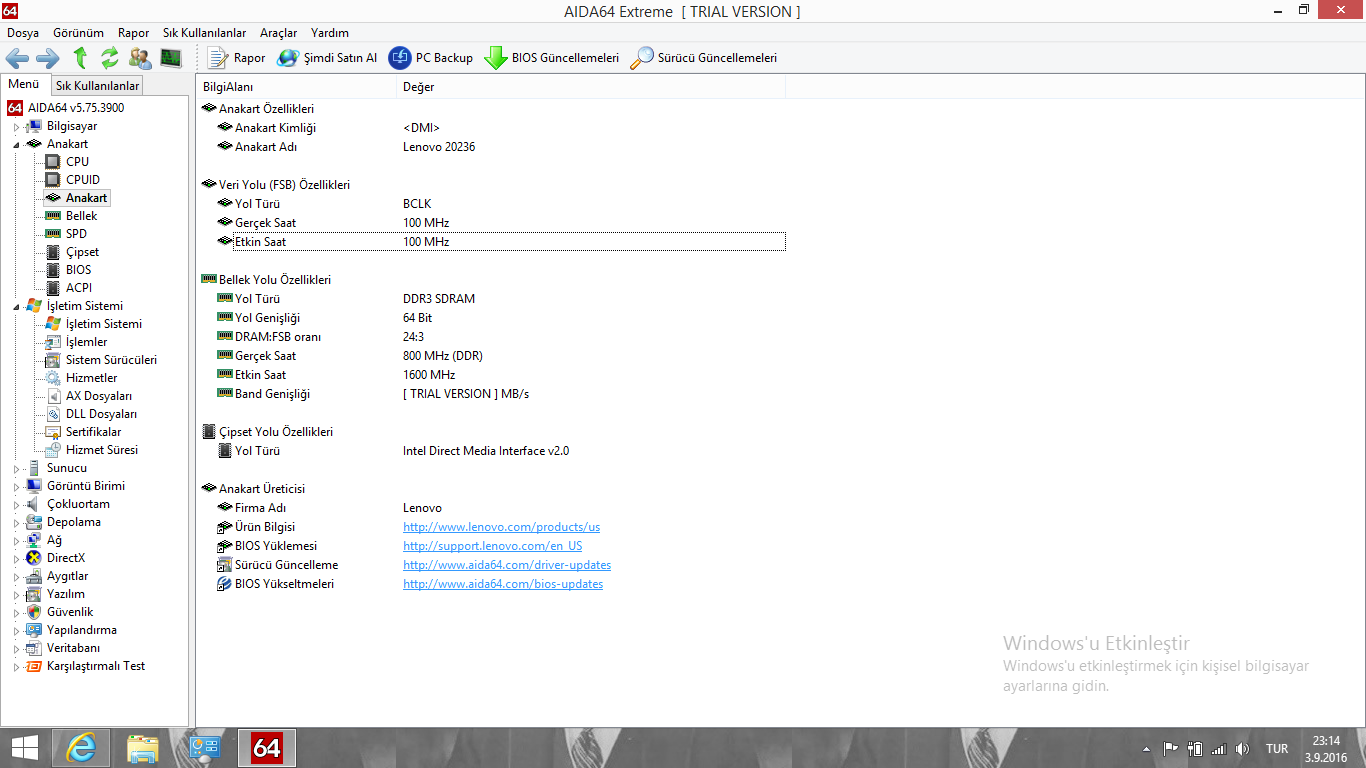Click Şimdi Satın Al toolbar button
1366x768 pixels.
coord(327,58)
